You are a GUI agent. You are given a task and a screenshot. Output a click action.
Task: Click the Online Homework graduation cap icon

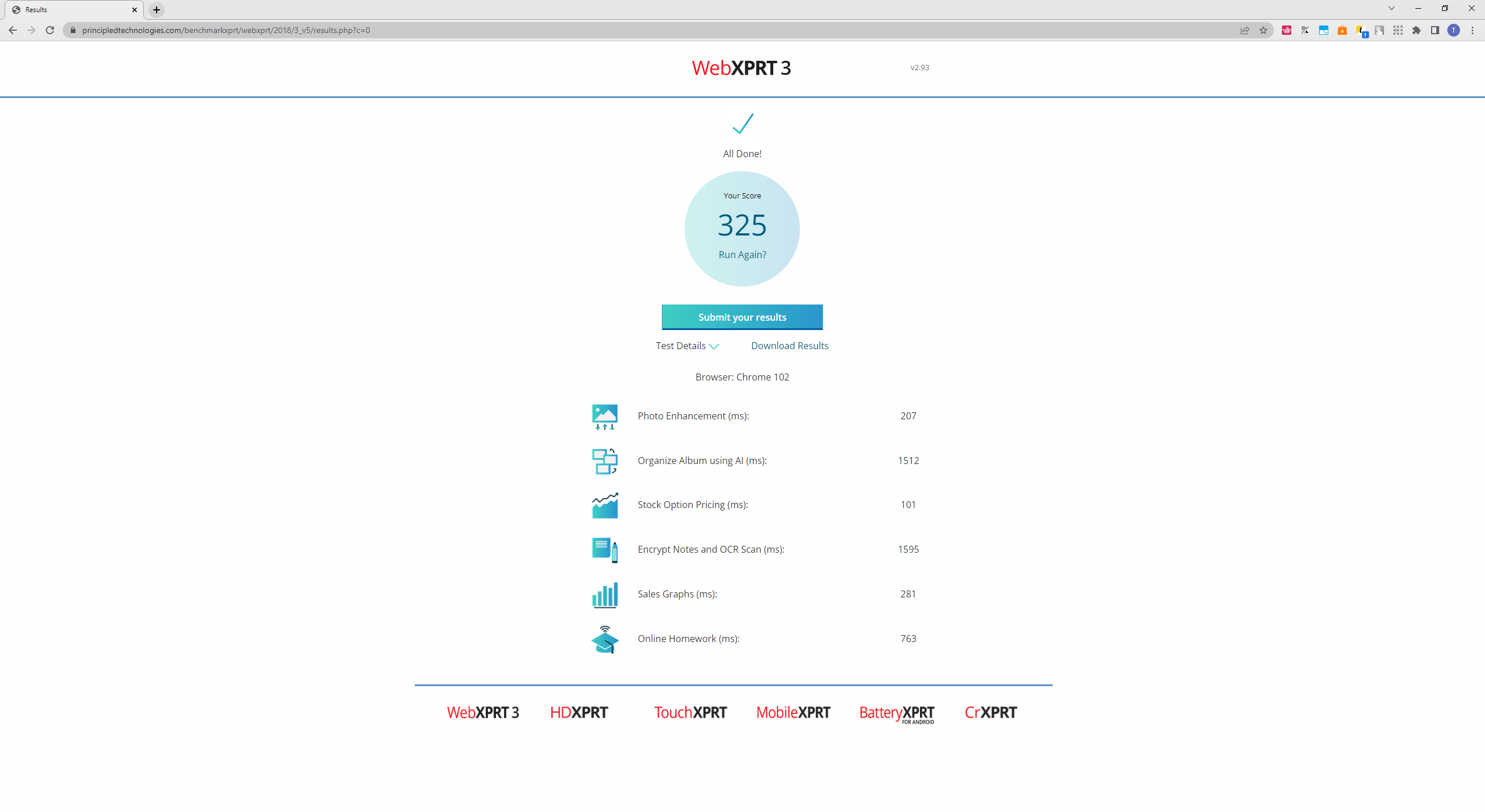tap(604, 639)
